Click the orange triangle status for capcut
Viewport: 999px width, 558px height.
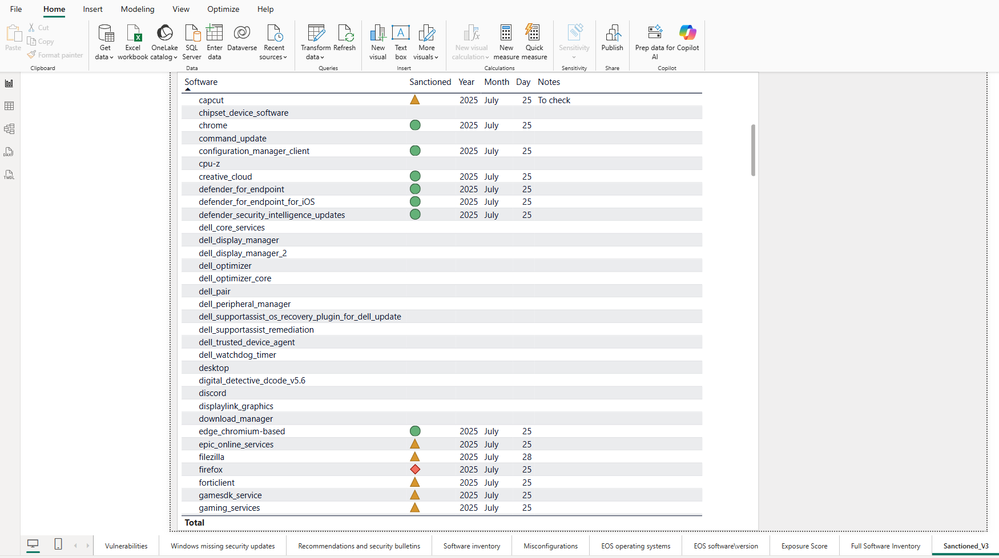tap(415, 100)
